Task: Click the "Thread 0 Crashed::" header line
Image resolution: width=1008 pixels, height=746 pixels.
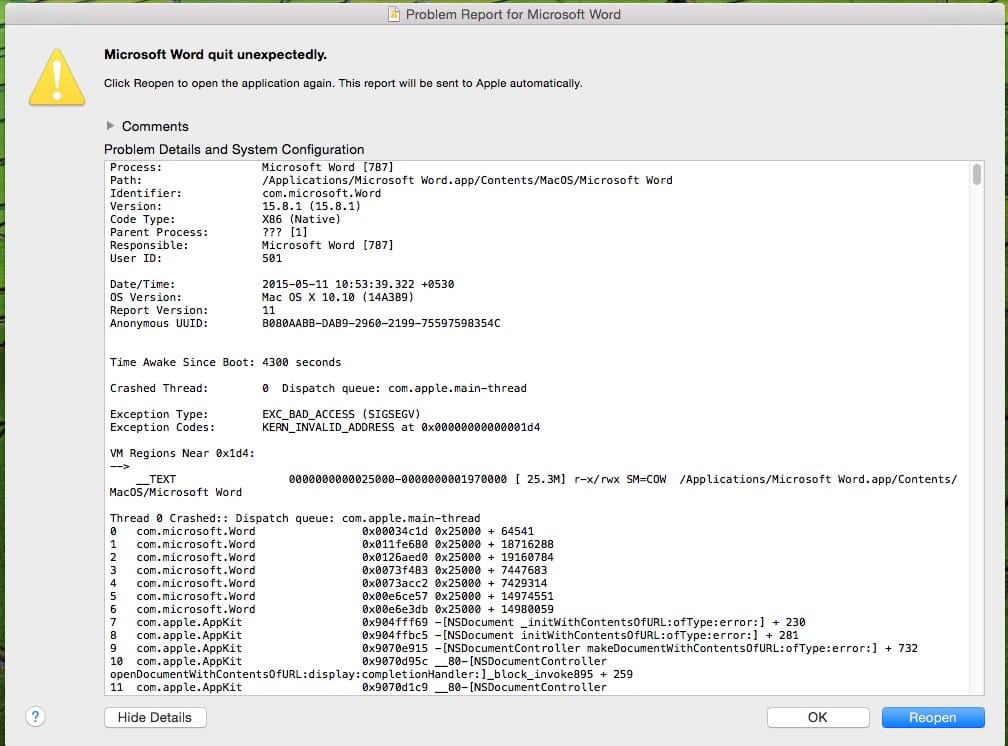Action: tap(295, 518)
